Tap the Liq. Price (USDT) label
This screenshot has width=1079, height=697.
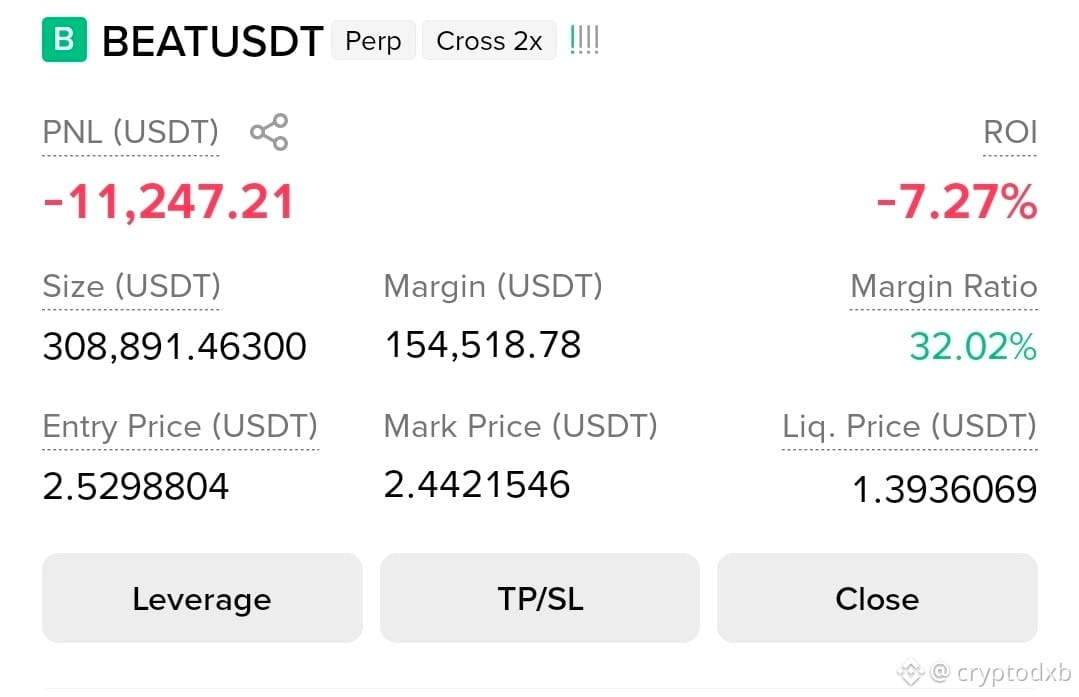click(909, 426)
